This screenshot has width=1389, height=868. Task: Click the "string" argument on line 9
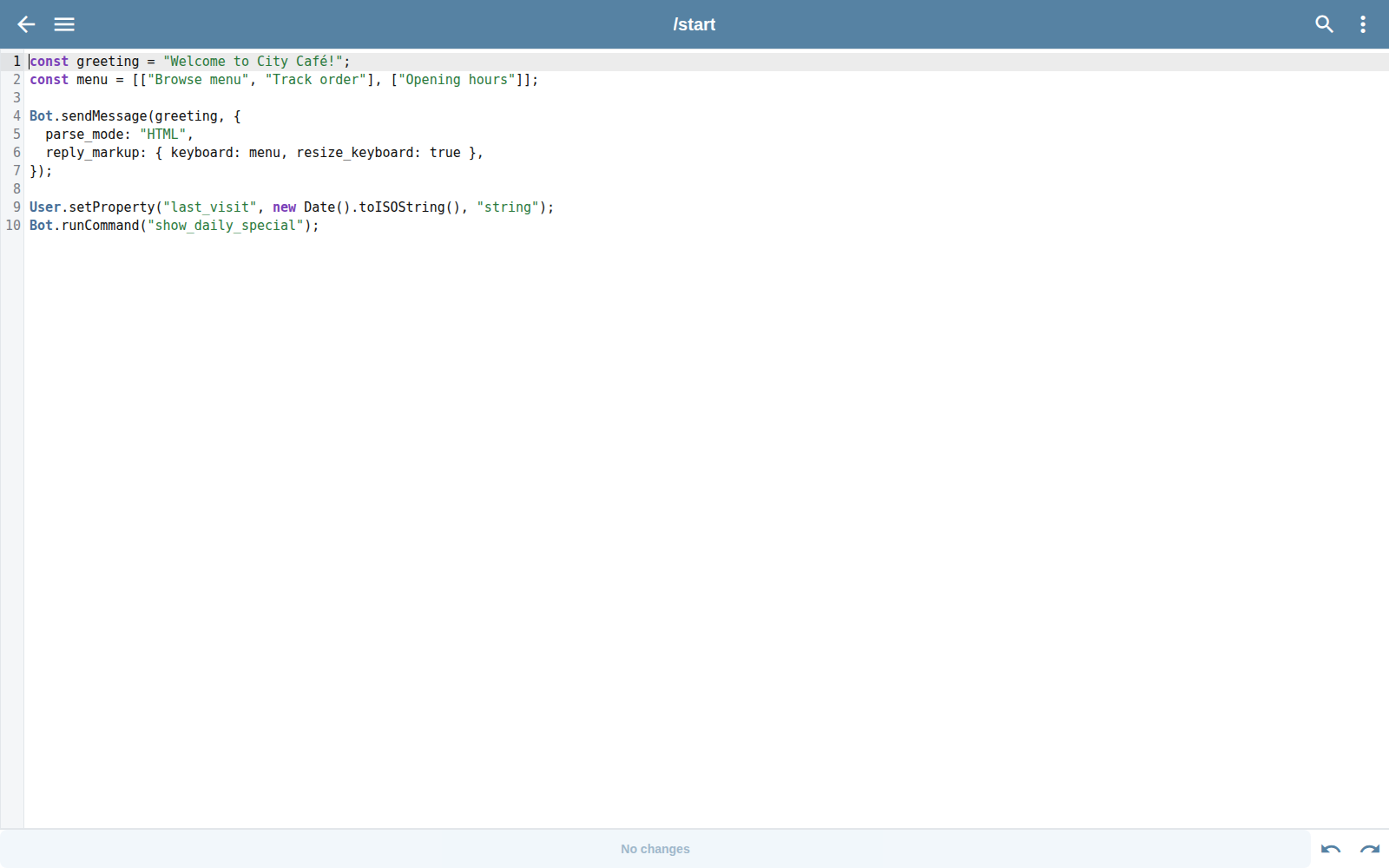tap(508, 207)
